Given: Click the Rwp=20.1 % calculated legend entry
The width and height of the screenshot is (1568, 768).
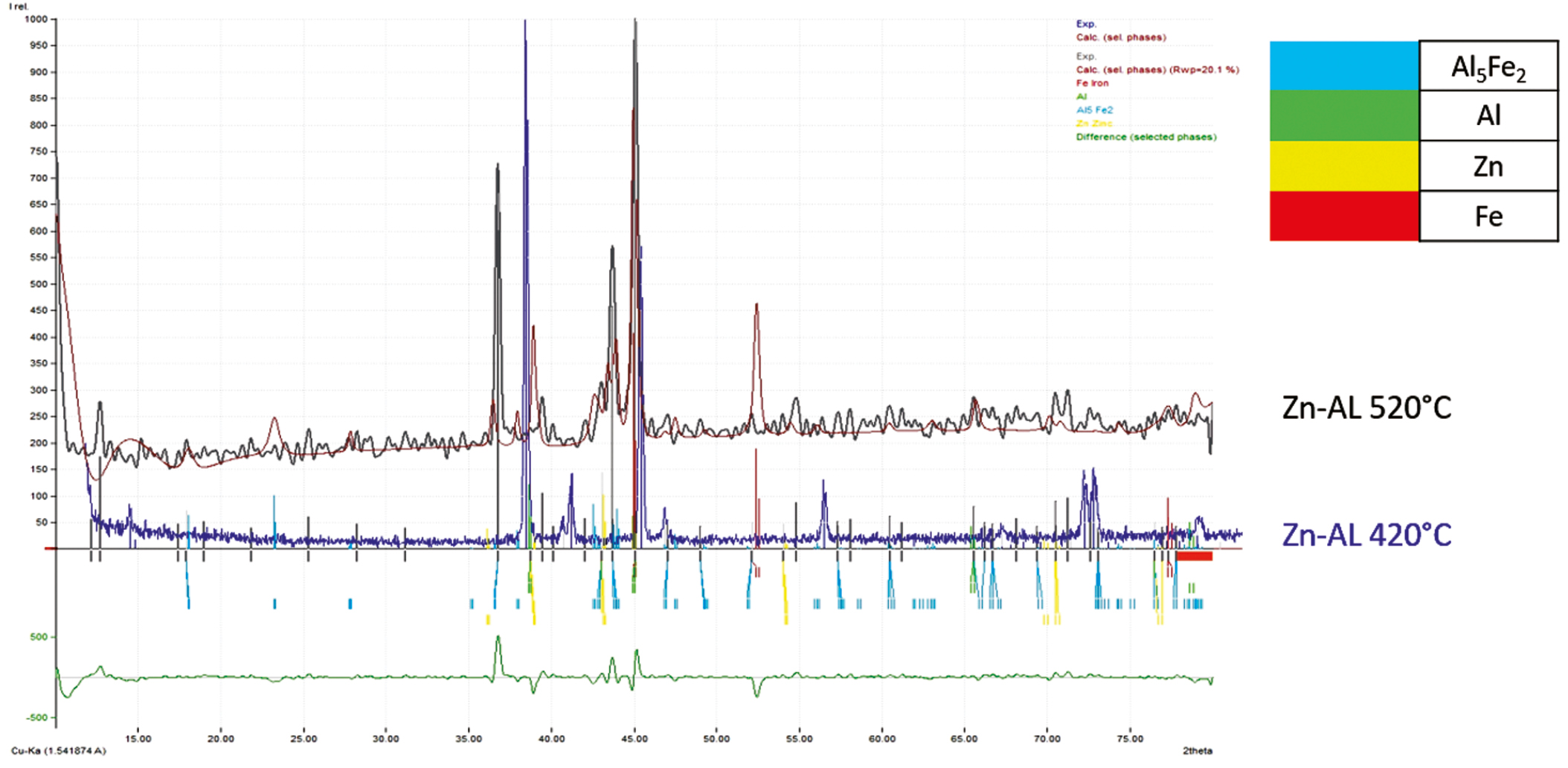Looking at the screenshot, I should coord(1157,70).
